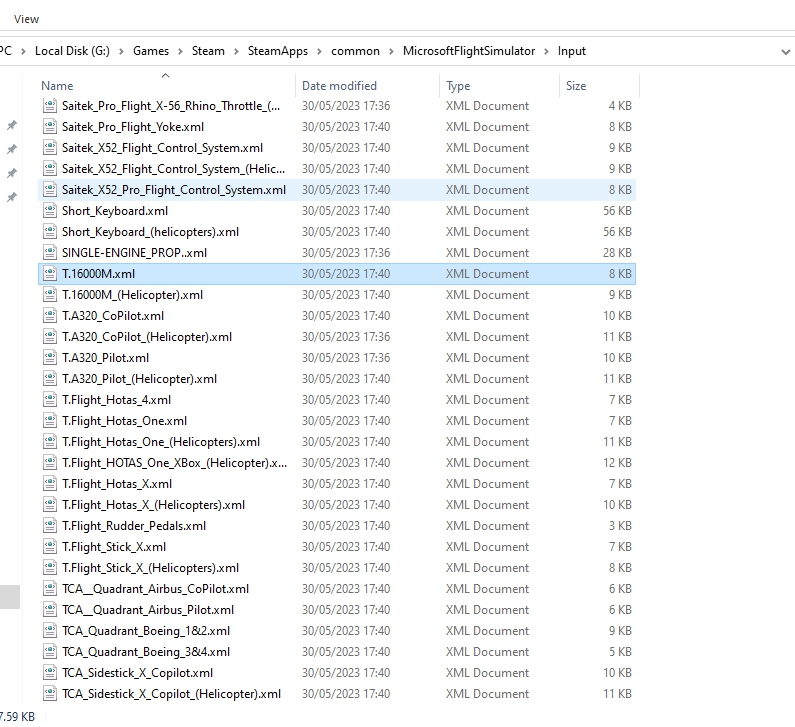The height and width of the screenshot is (727, 795).
Task: Click 12 KB size of T.Flight_HOTAS_One_XBox row
Action: click(x=617, y=463)
